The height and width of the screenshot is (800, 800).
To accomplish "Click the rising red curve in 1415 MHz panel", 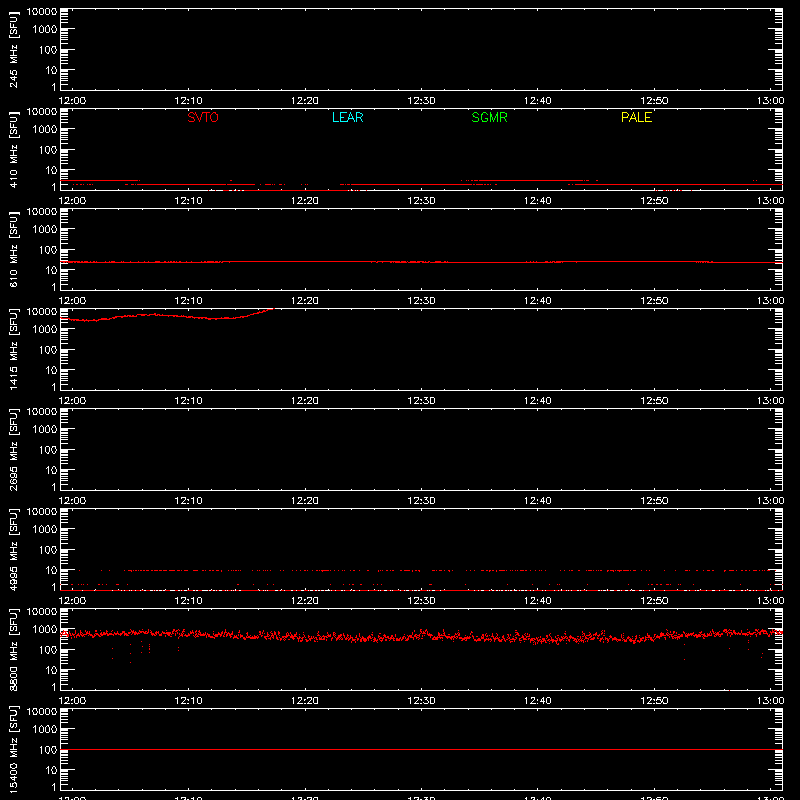I will coord(168,316).
